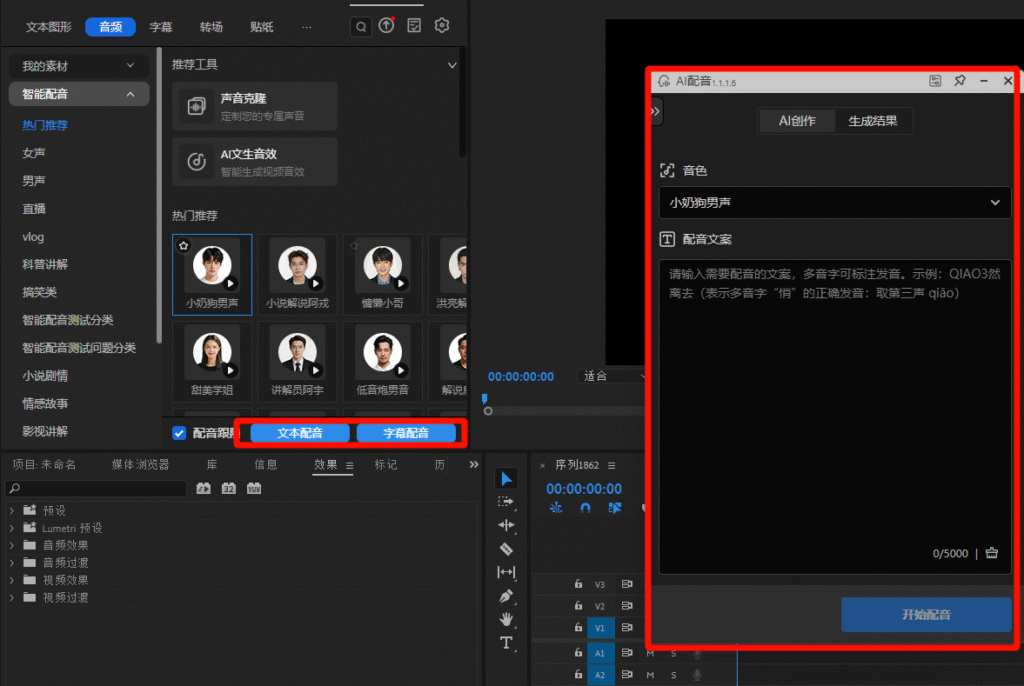Select the Pen tool in the timeline toolbar
The height and width of the screenshot is (686, 1024).
506,597
